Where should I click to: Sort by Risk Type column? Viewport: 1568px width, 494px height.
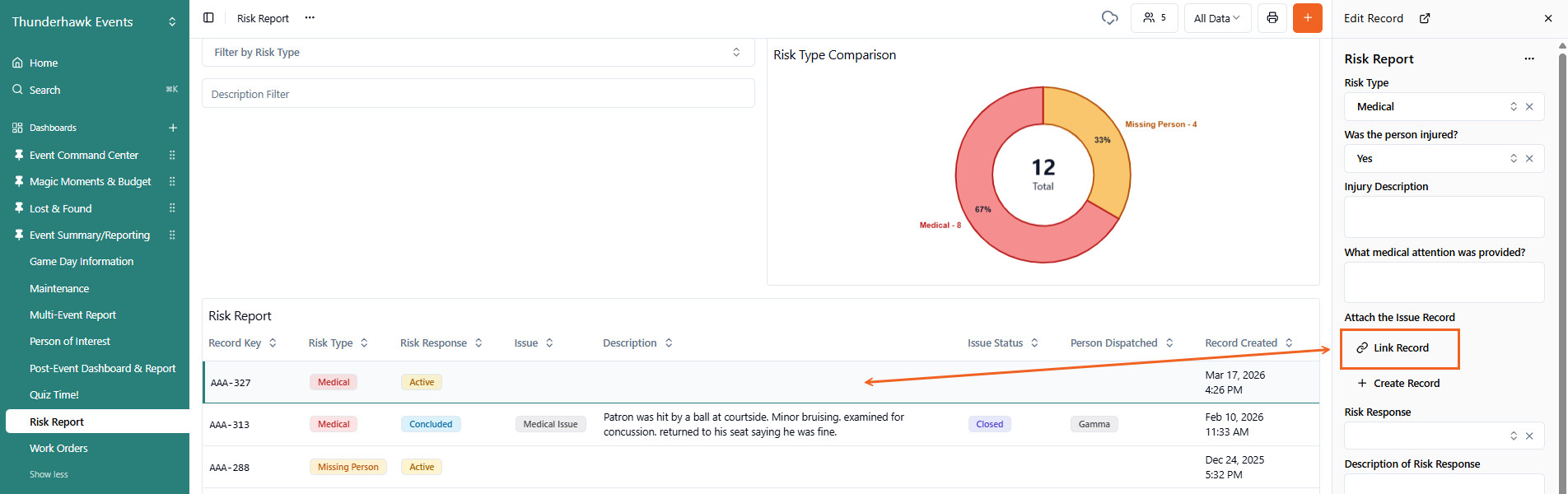click(364, 343)
